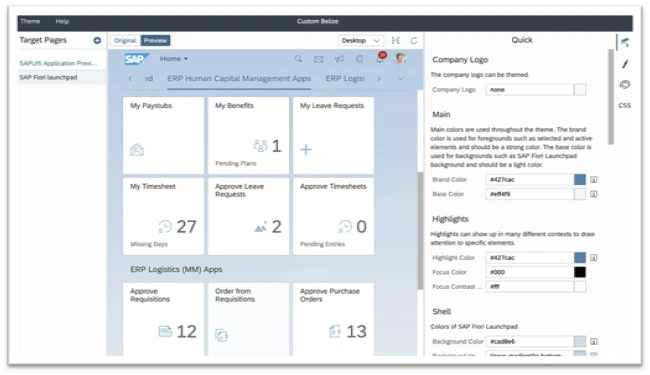
Task: Edit the Base Color hex field
Action: [530, 194]
